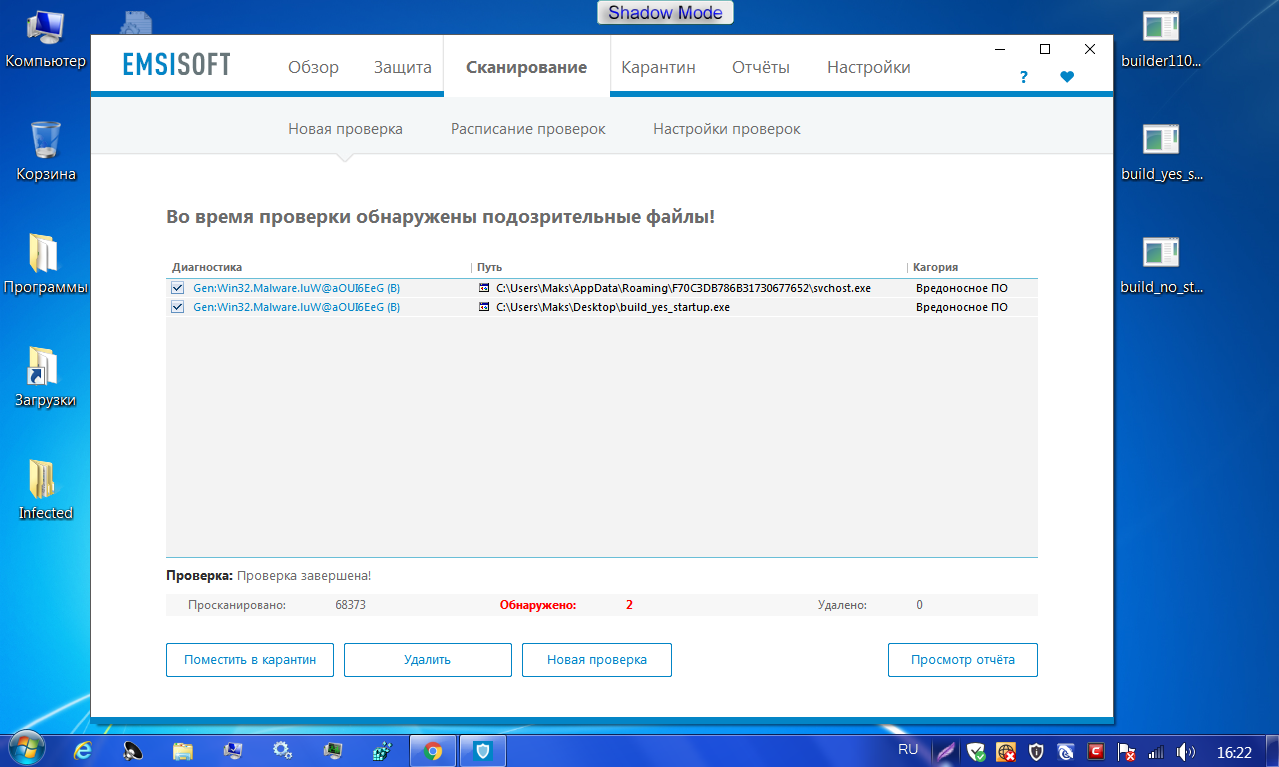The width and height of the screenshot is (1279, 767).
Task: Open the Защита tab
Action: coord(402,67)
